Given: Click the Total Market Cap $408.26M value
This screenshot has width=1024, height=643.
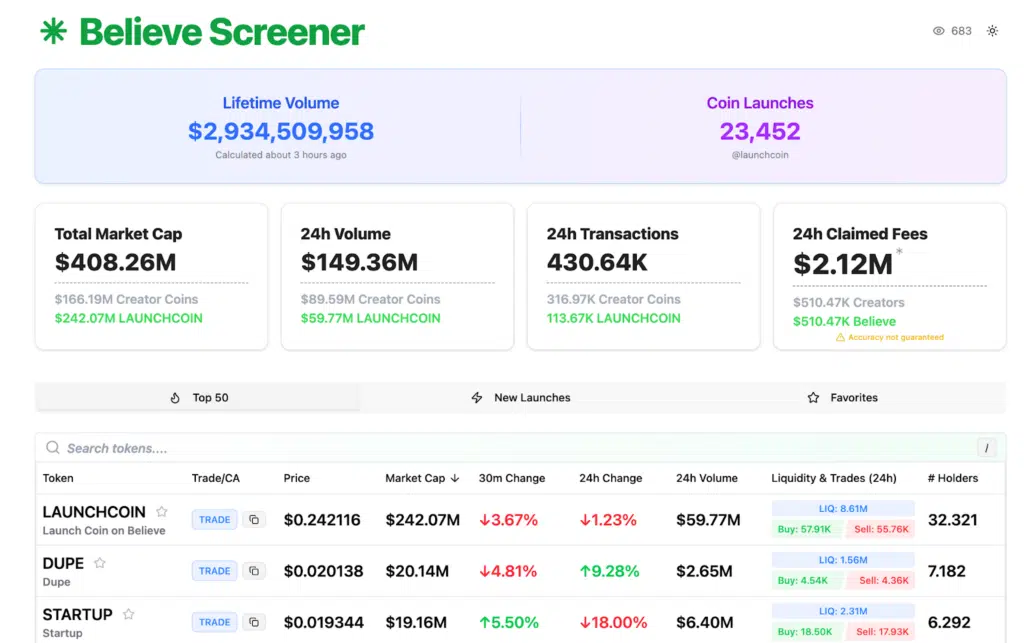Looking at the screenshot, I should [x=116, y=262].
